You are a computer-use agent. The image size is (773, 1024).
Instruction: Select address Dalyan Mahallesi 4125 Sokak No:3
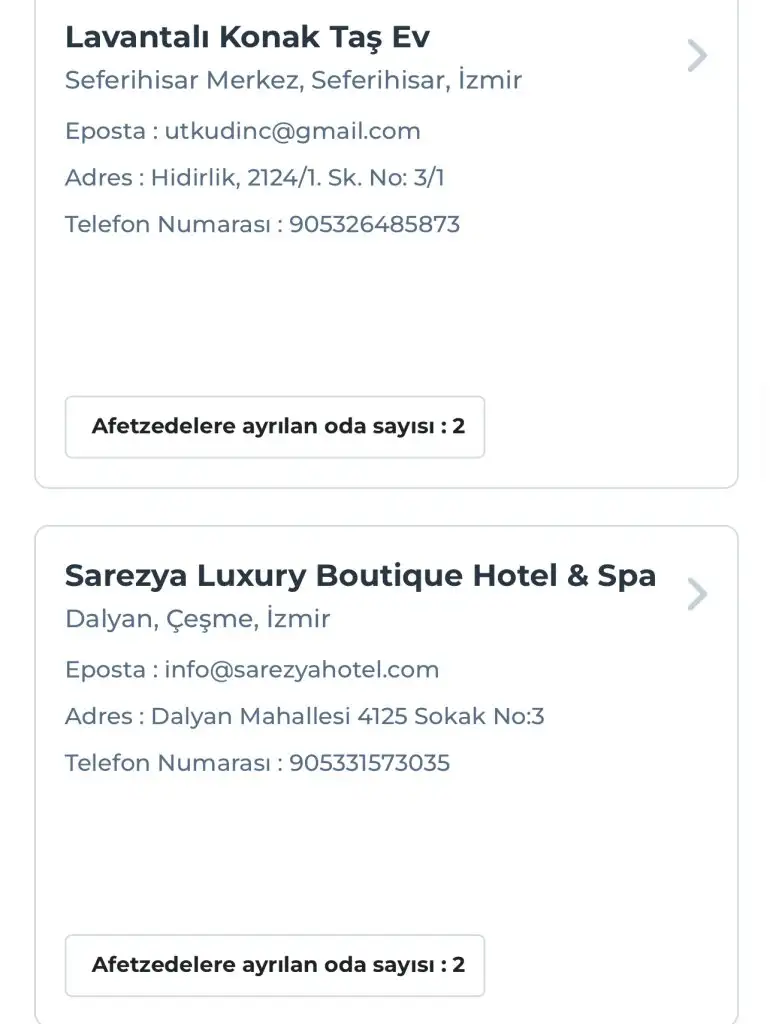point(347,716)
